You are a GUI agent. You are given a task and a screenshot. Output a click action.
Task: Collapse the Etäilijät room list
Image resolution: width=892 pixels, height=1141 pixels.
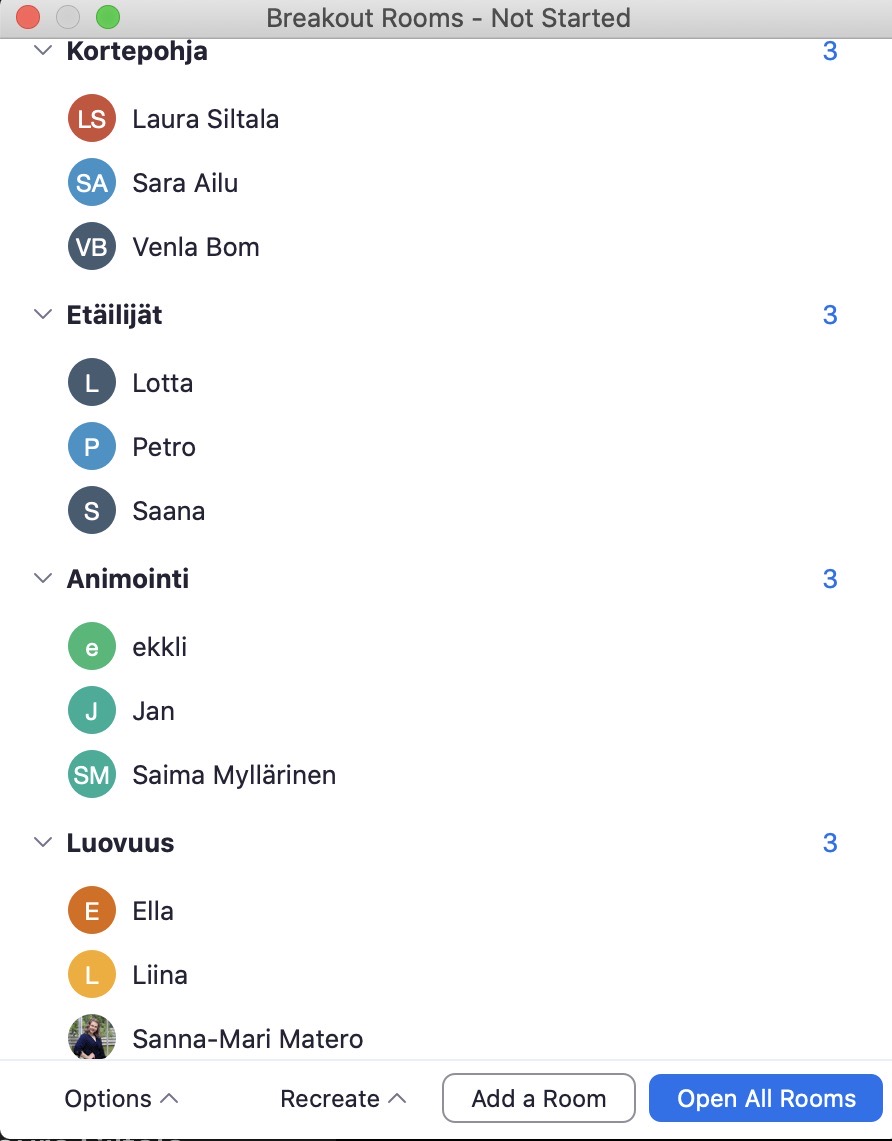tap(43, 315)
